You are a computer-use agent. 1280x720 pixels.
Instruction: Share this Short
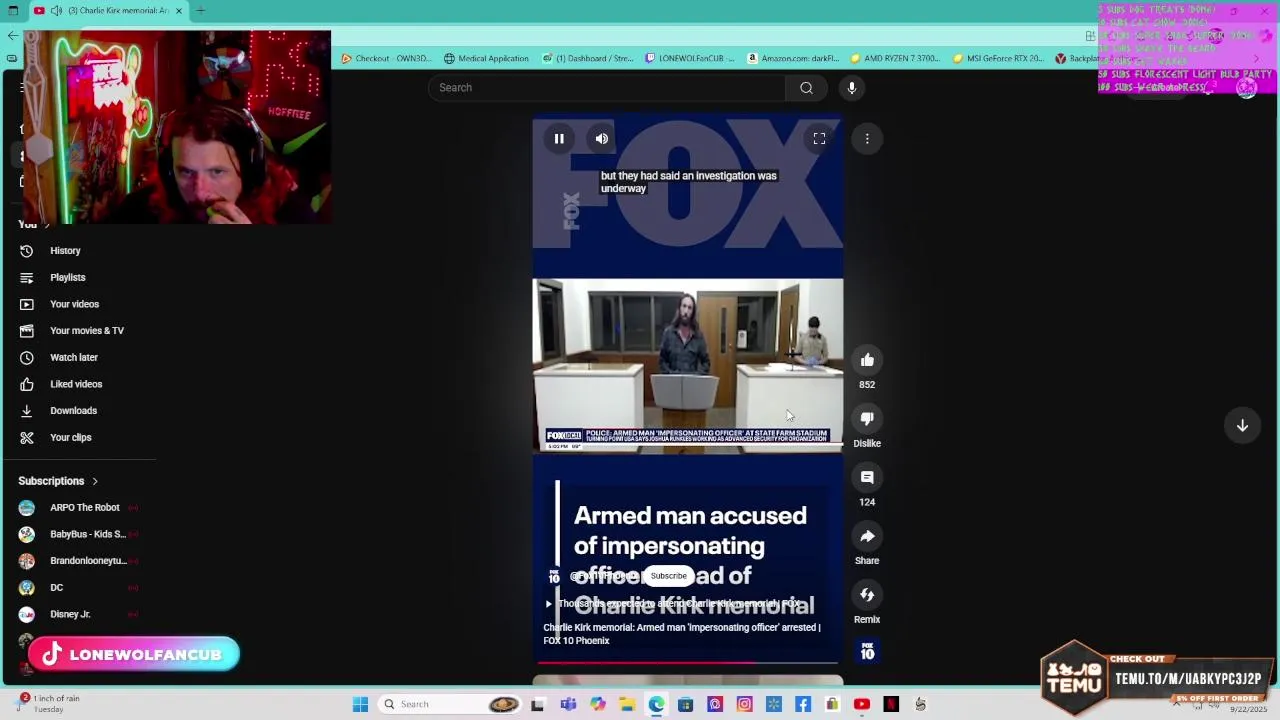click(x=867, y=536)
